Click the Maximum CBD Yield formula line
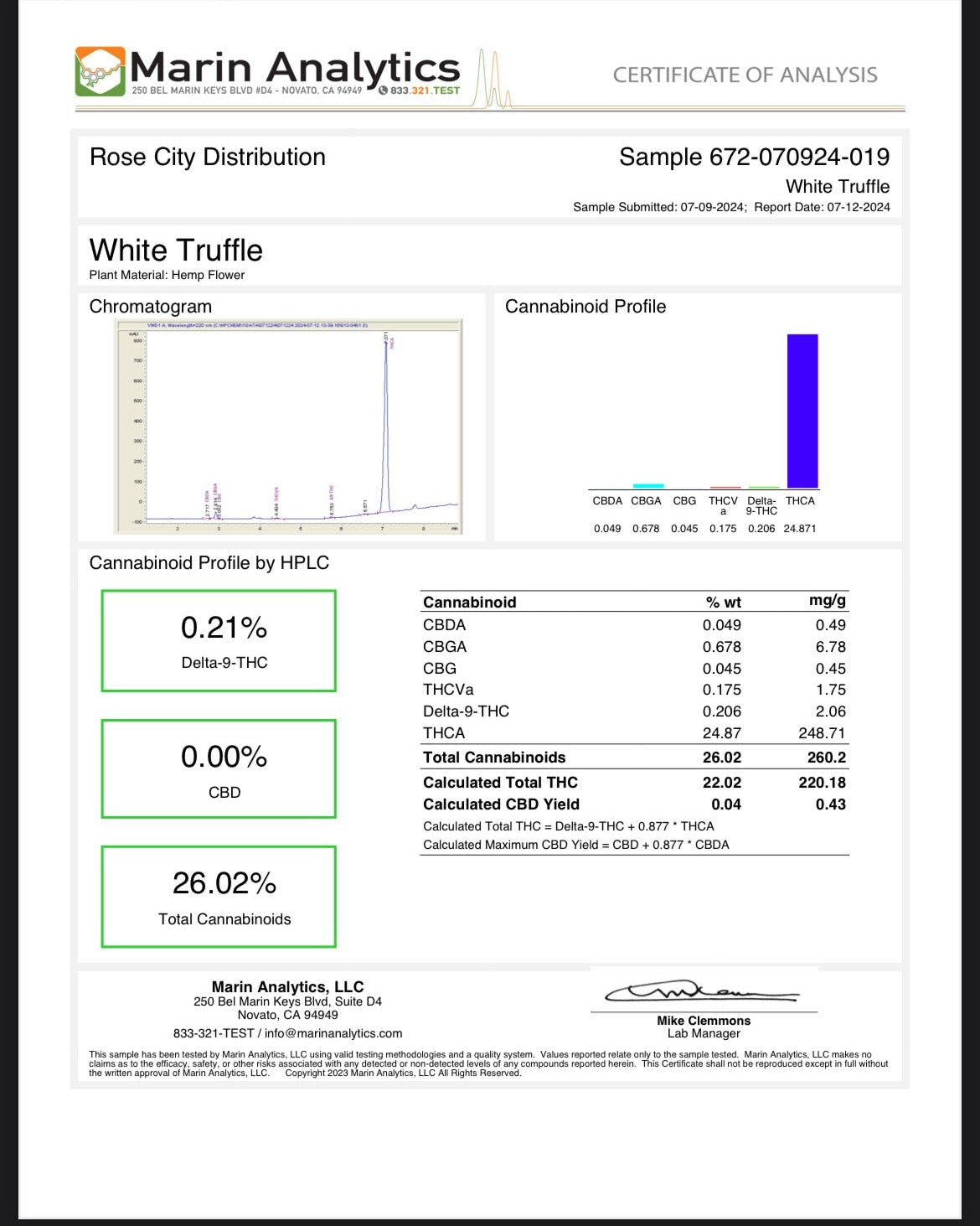Screen dimensions: 980x1226 576,845
